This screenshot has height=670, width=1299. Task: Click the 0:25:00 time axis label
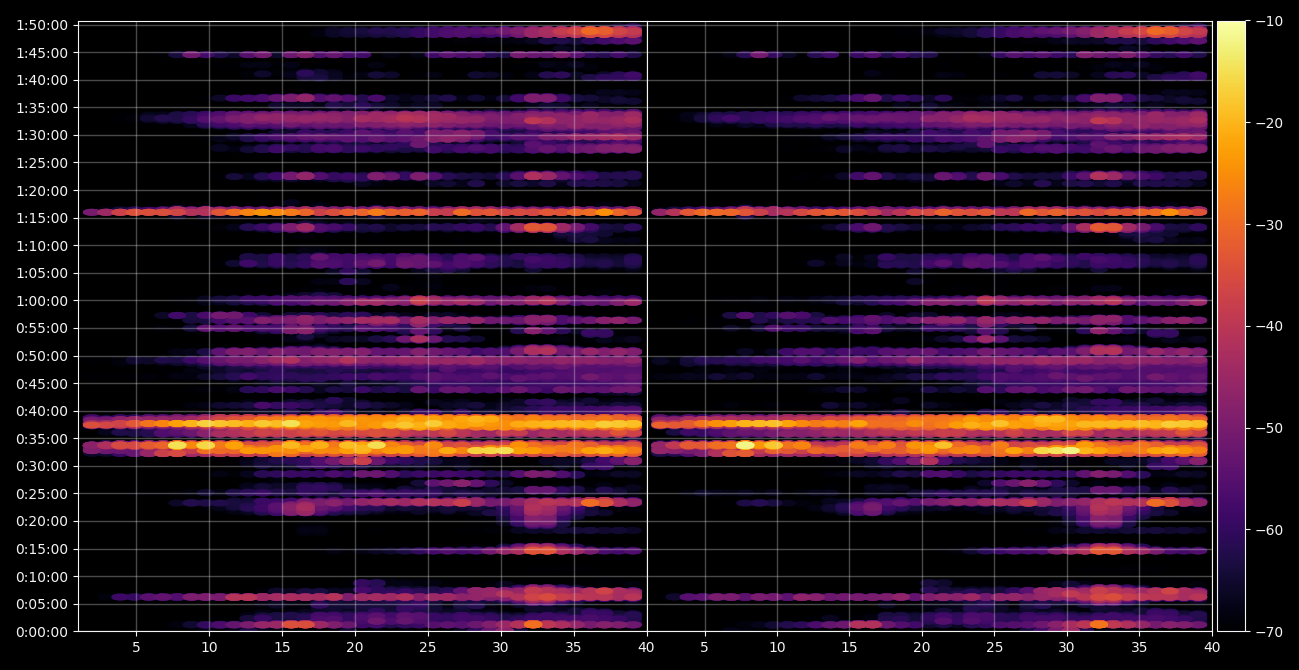[x=42, y=494]
